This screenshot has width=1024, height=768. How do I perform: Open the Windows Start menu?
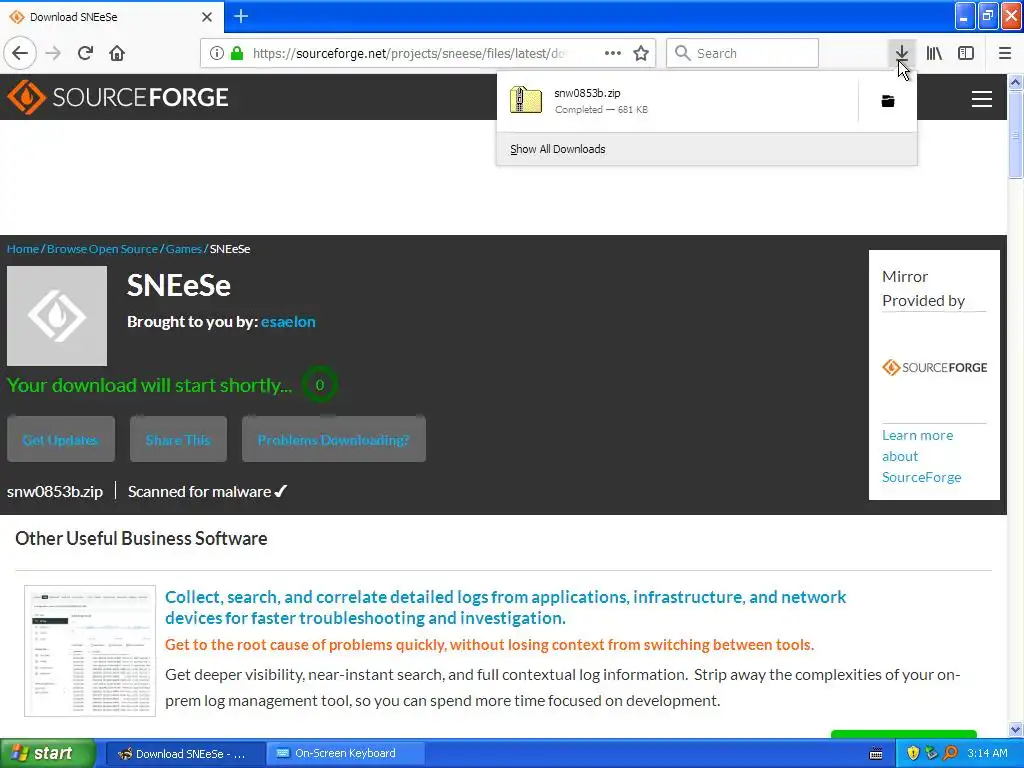(48, 753)
